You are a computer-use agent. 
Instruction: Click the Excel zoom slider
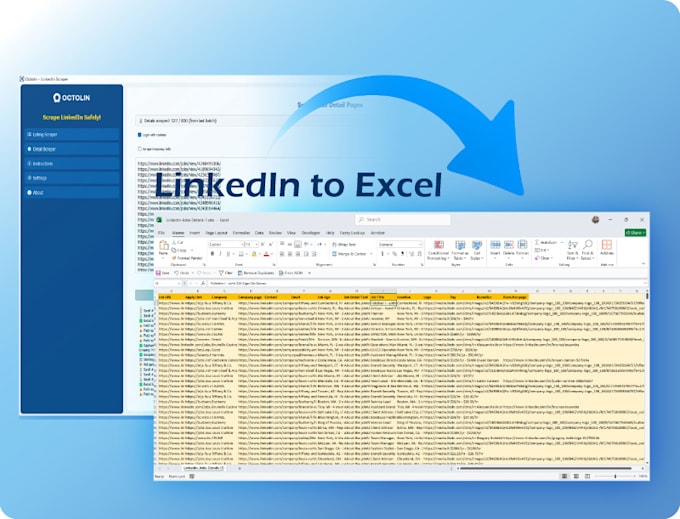[x=615, y=476]
